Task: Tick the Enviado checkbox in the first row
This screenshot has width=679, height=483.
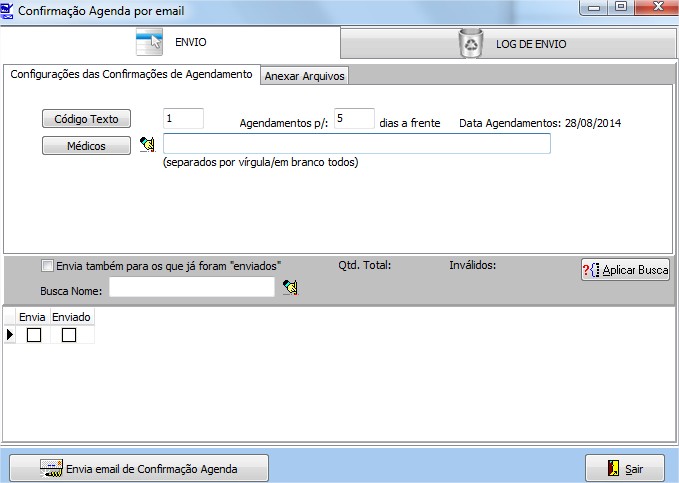Action: tap(69, 336)
